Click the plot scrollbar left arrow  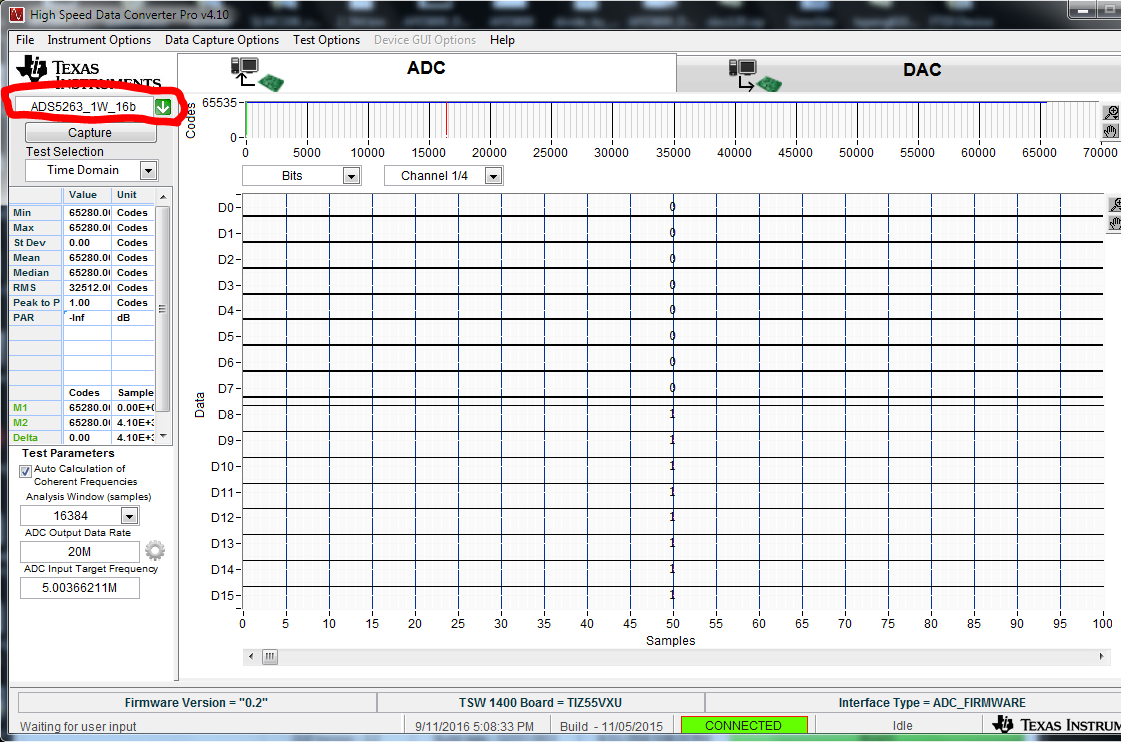(250, 656)
